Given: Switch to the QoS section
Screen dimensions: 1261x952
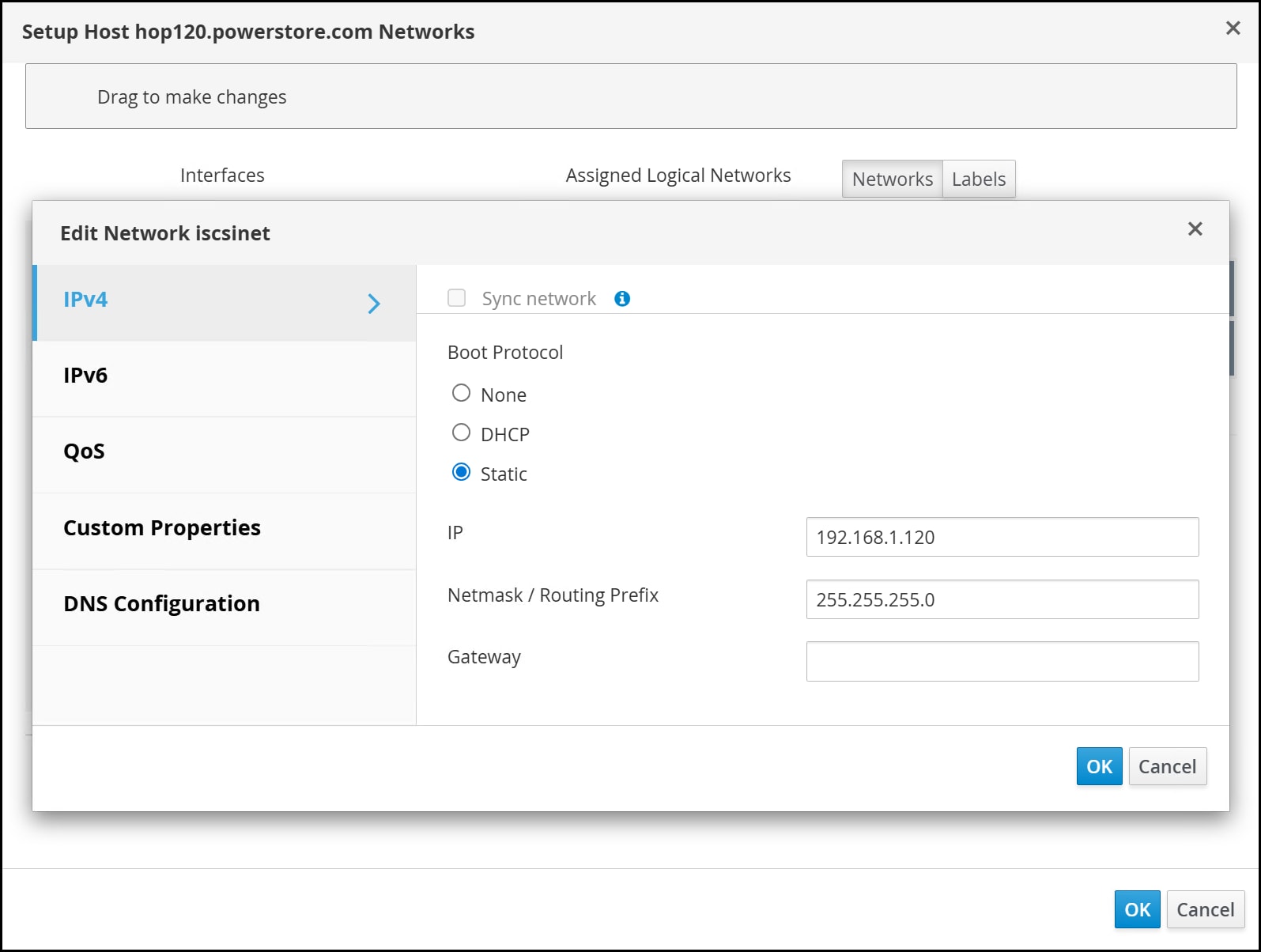Looking at the screenshot, I should (x=225, y=455).
